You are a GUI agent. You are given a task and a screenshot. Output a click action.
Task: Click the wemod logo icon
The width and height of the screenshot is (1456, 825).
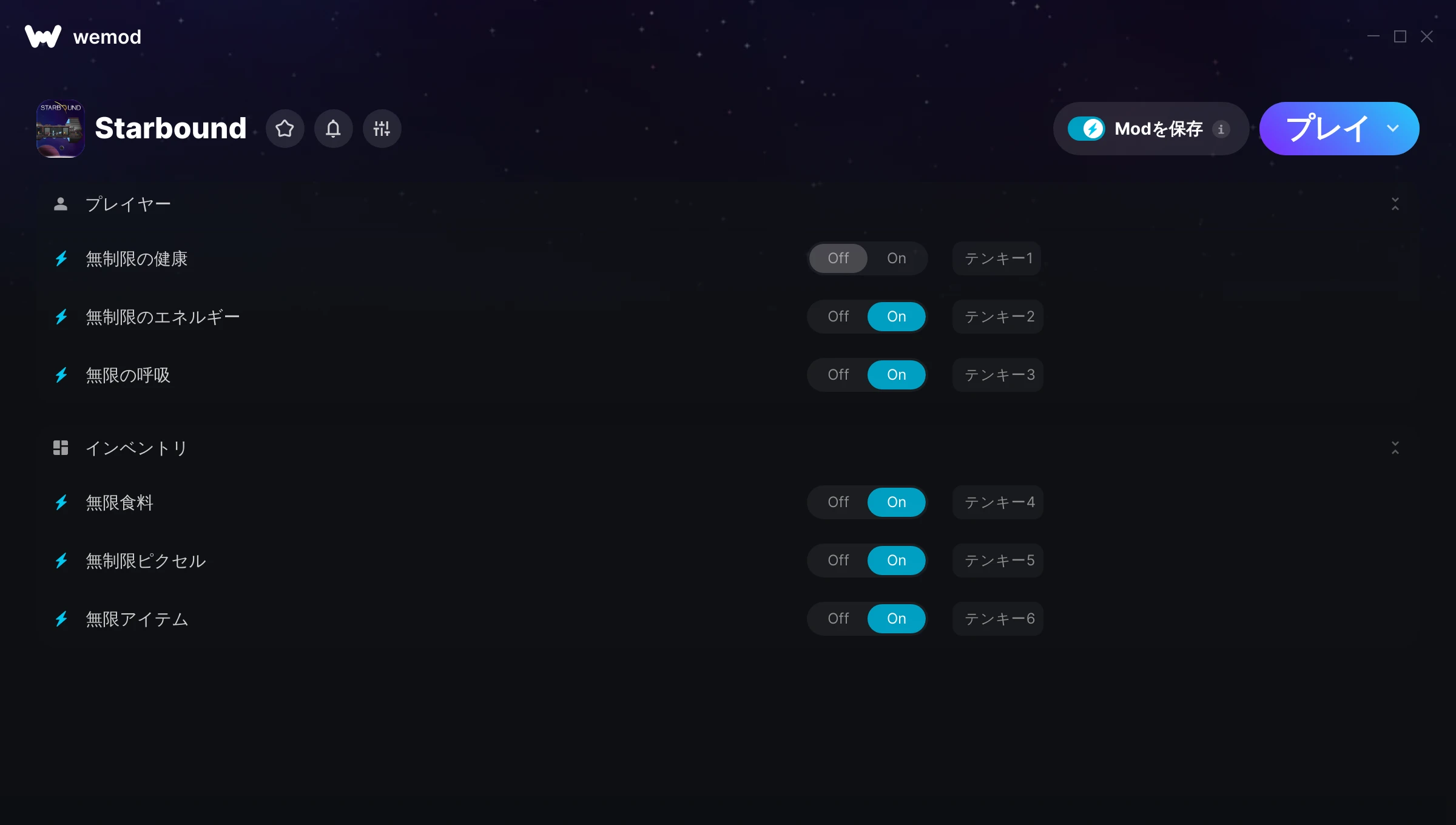[x=43, y=36]
